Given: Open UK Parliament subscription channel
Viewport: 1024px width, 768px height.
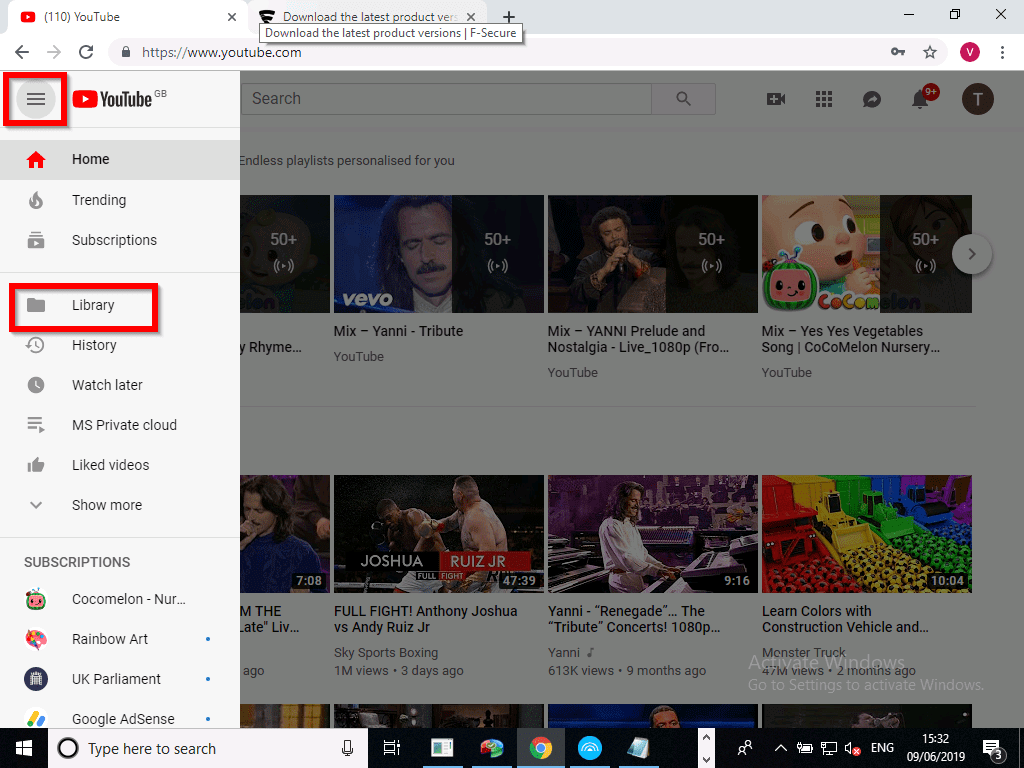Looking at the screenshot, I should [x=120, y=679].
